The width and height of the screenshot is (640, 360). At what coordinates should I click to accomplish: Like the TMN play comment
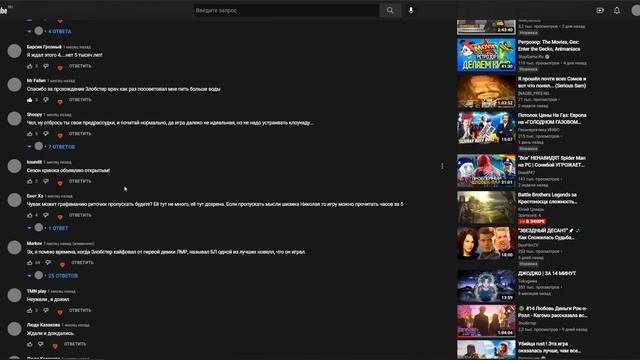coord(29,310)
